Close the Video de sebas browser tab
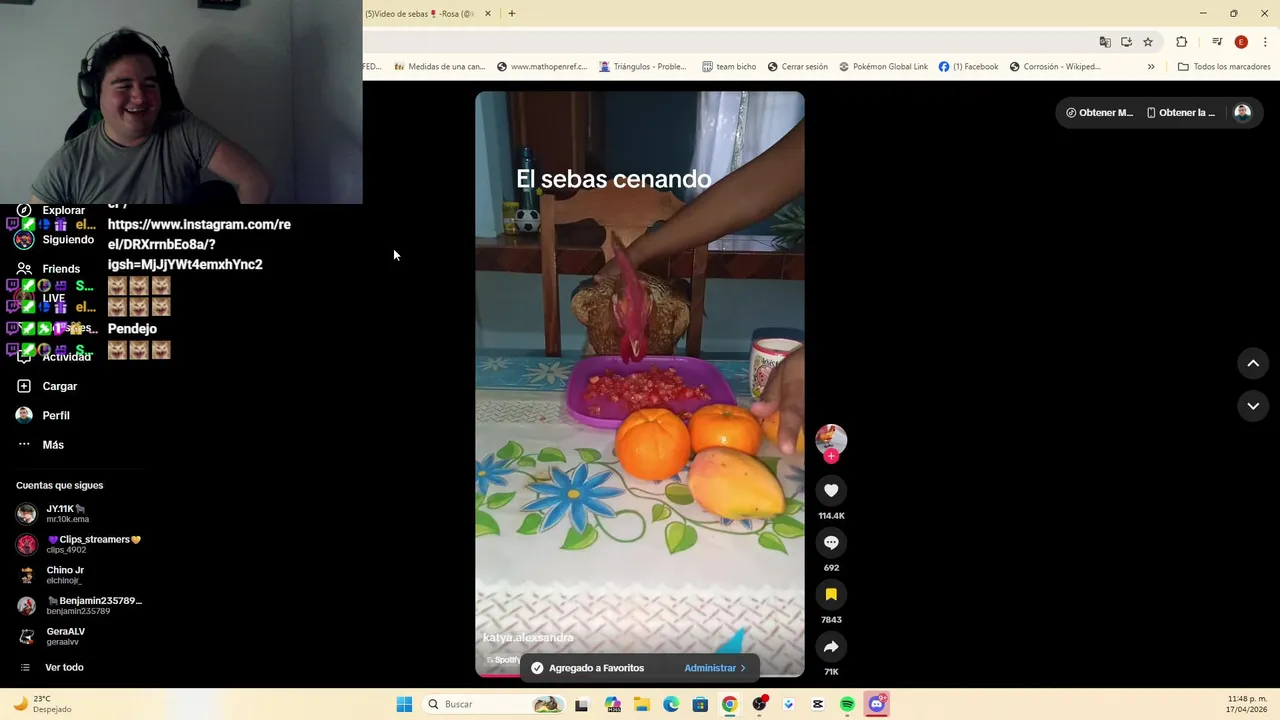This screenshot has height=720, width=1280. point(488,14)
